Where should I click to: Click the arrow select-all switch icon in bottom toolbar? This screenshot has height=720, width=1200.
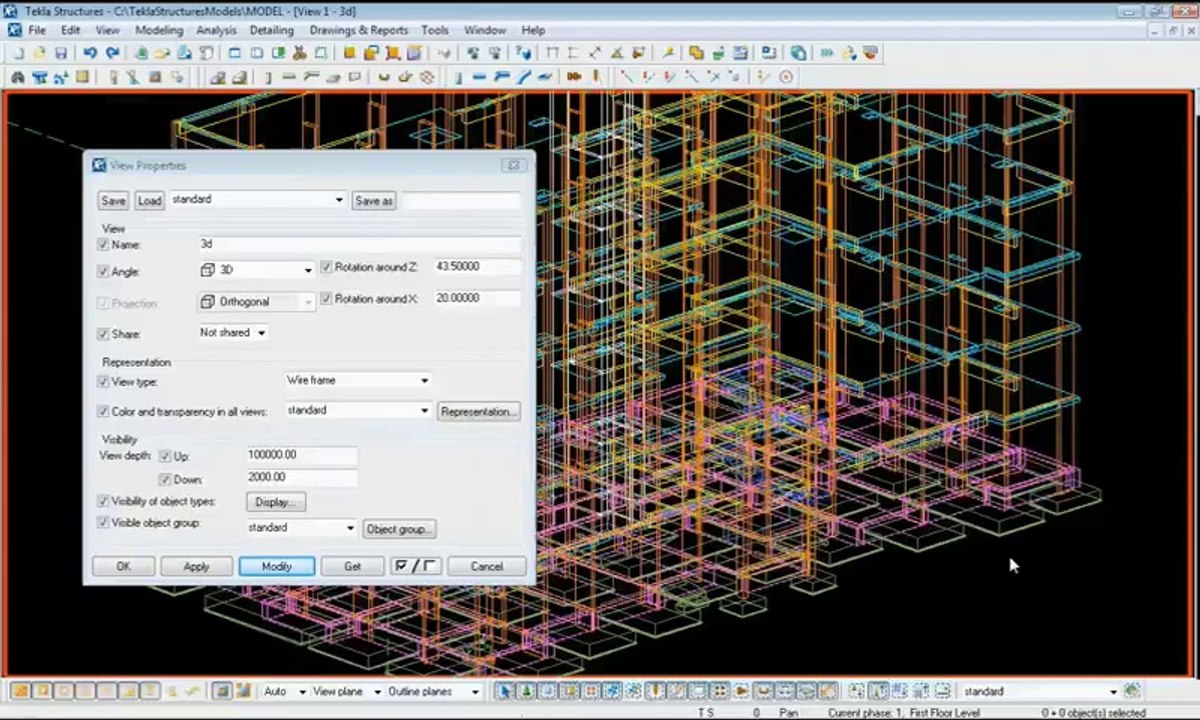pos(505,691)
